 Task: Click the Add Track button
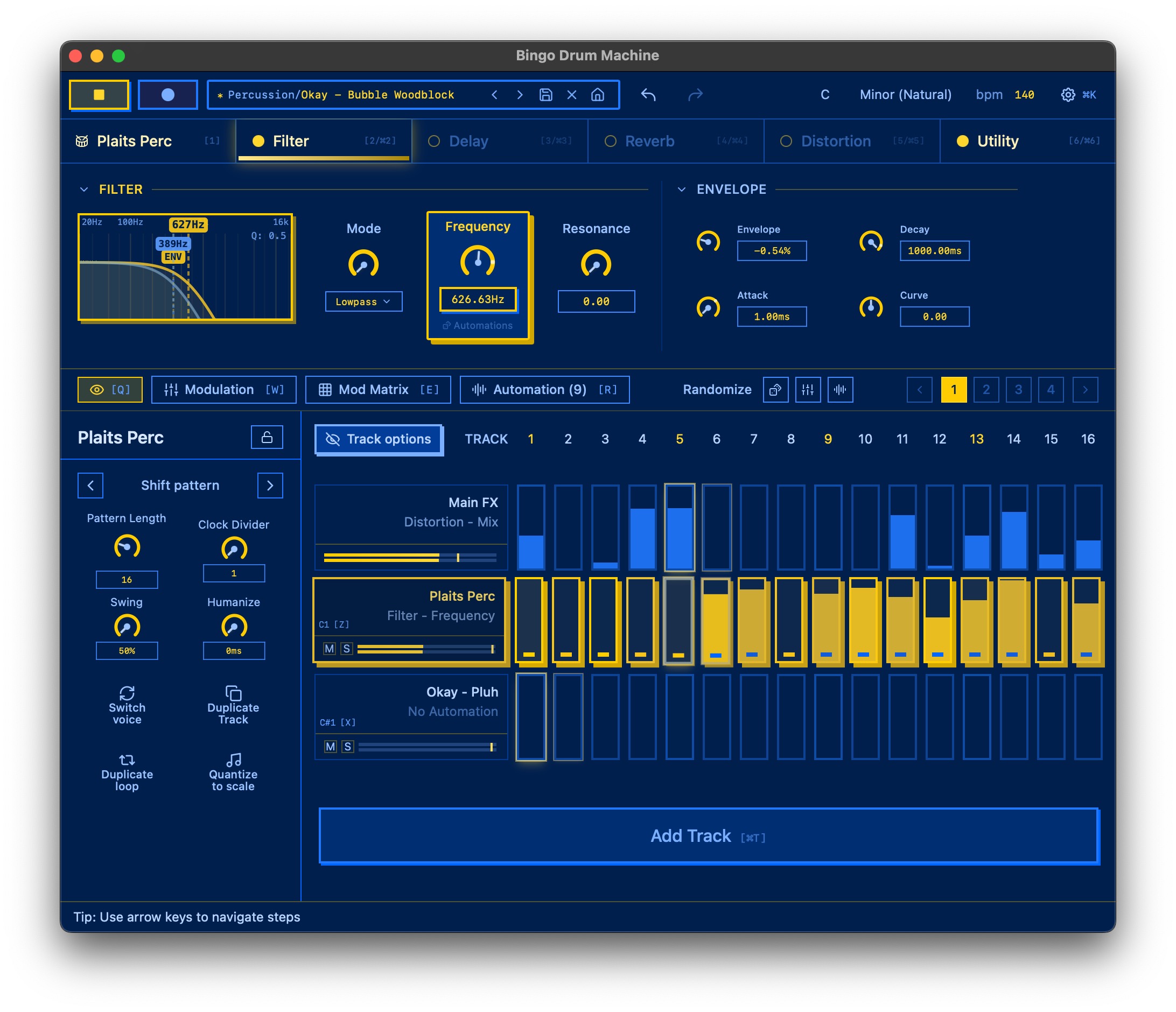click(708, 835)
